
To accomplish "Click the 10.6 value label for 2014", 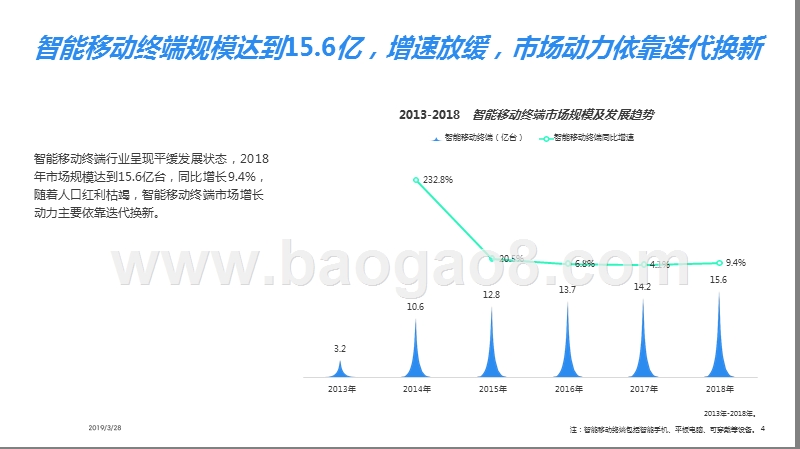I will (415, 307).
